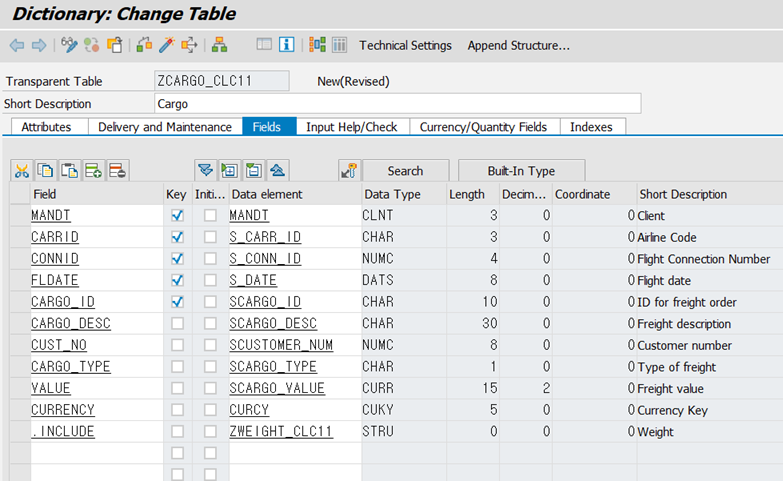Click the Search button
This screenshot has width=783, height=481.
405,171
